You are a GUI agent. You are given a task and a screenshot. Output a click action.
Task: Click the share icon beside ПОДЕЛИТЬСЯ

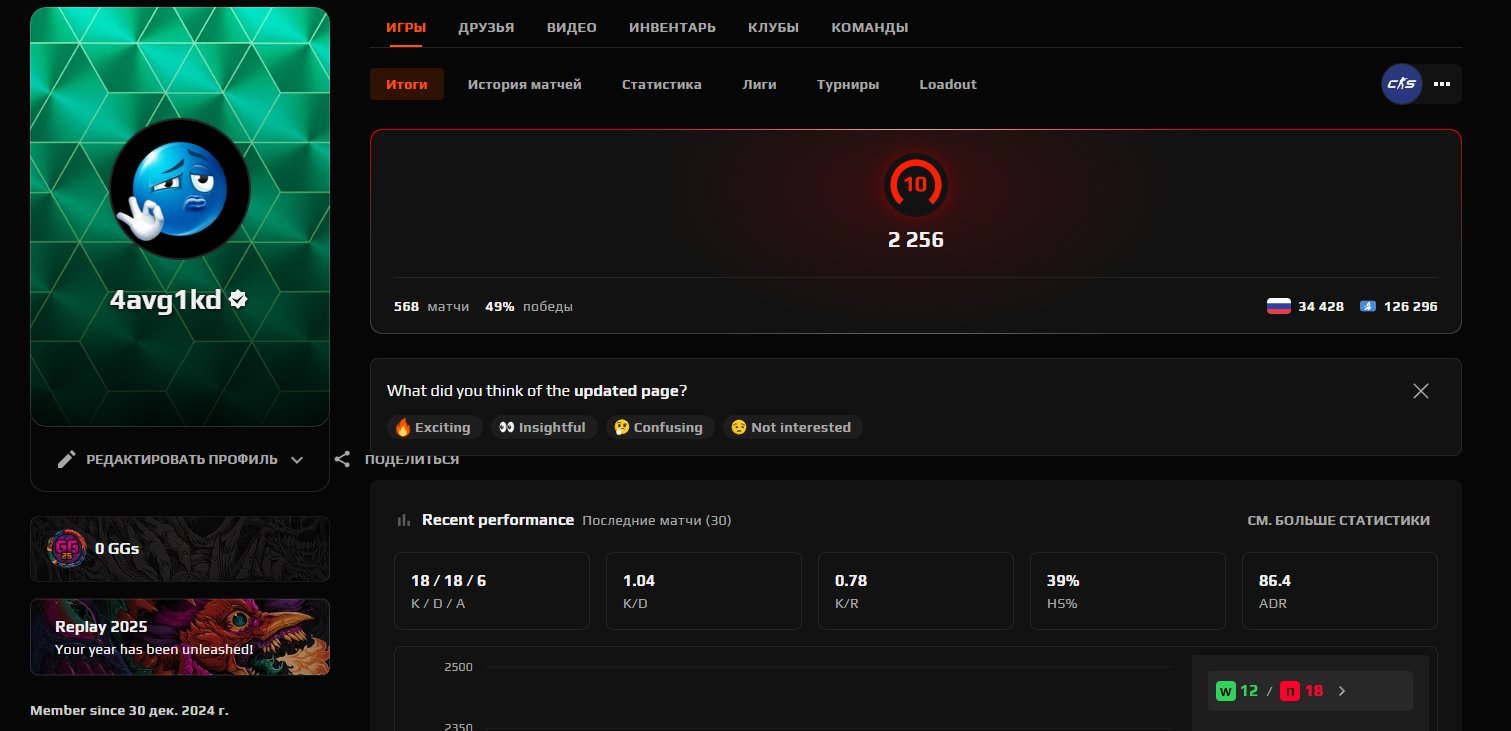tap(342, 458)
